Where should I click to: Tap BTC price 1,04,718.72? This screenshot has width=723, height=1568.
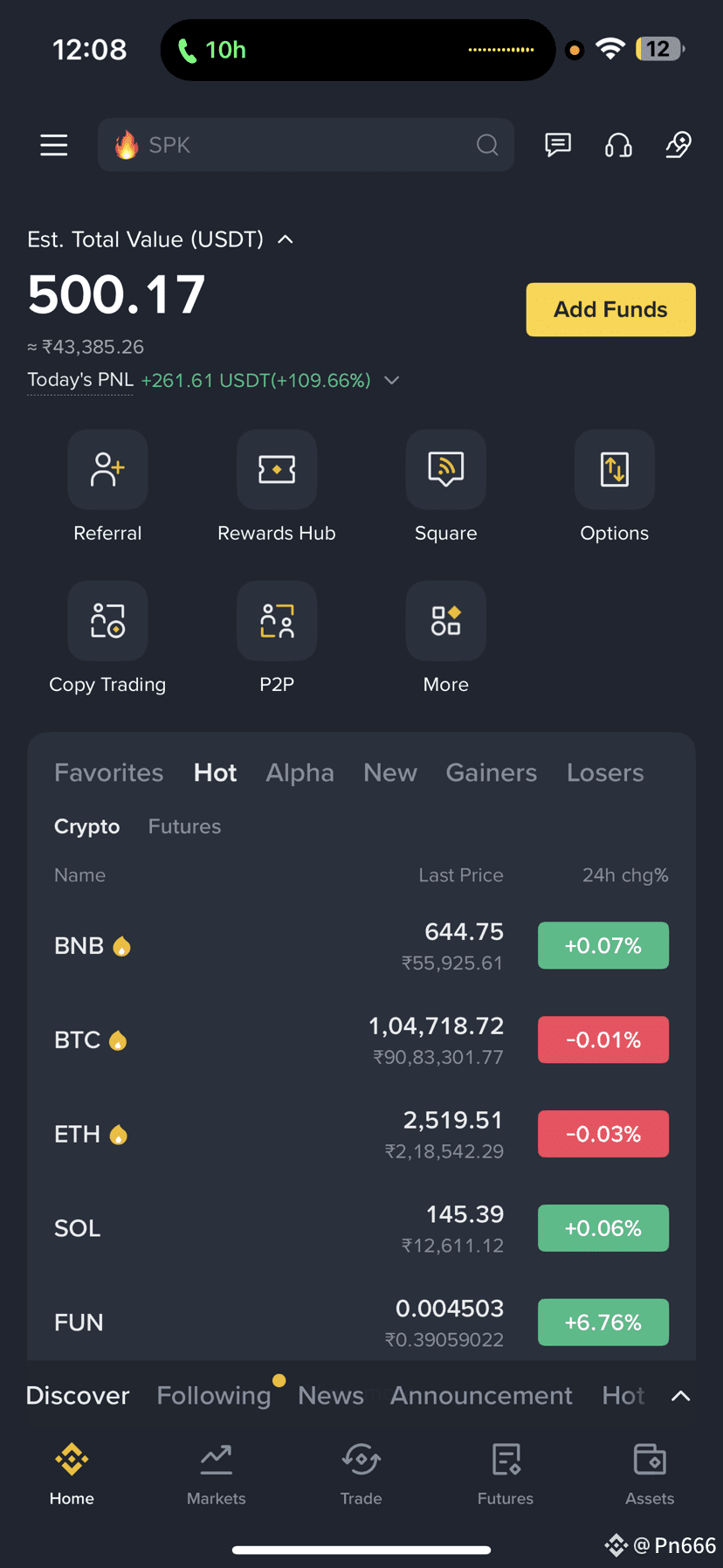(x=436, y=1026)
